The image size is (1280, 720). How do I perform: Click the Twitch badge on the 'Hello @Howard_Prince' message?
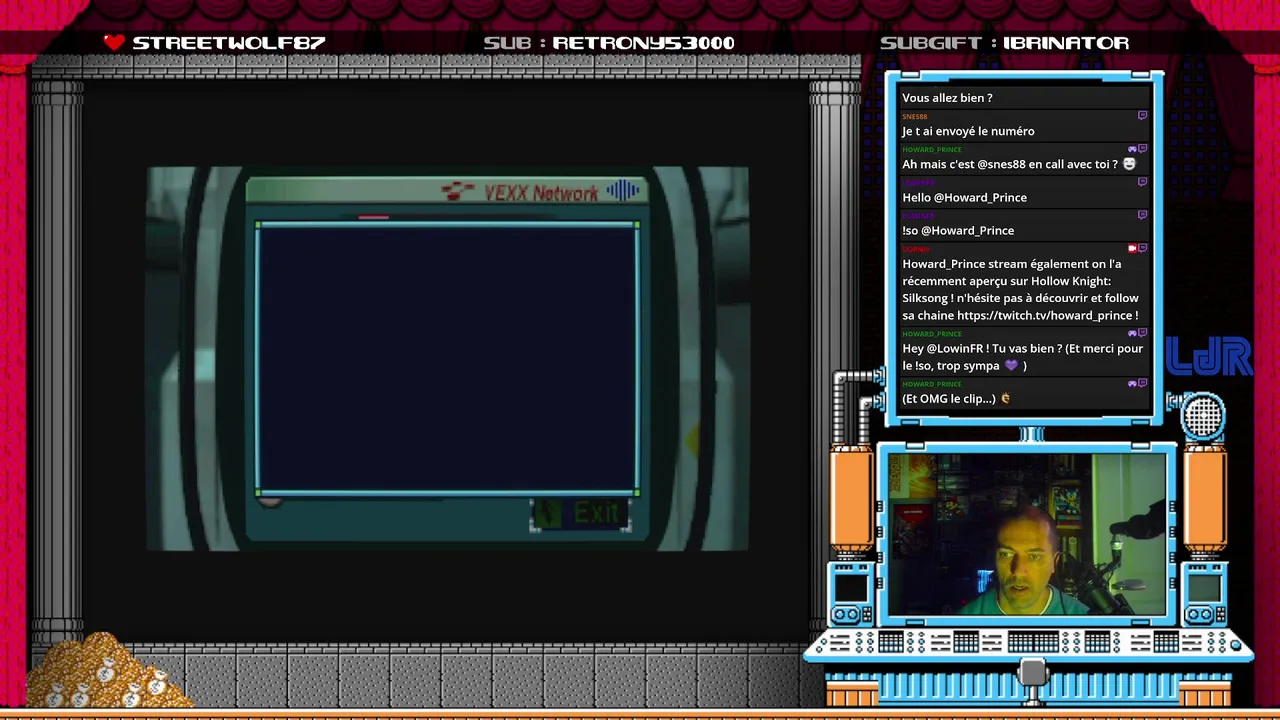click(x=1142, y=182)
